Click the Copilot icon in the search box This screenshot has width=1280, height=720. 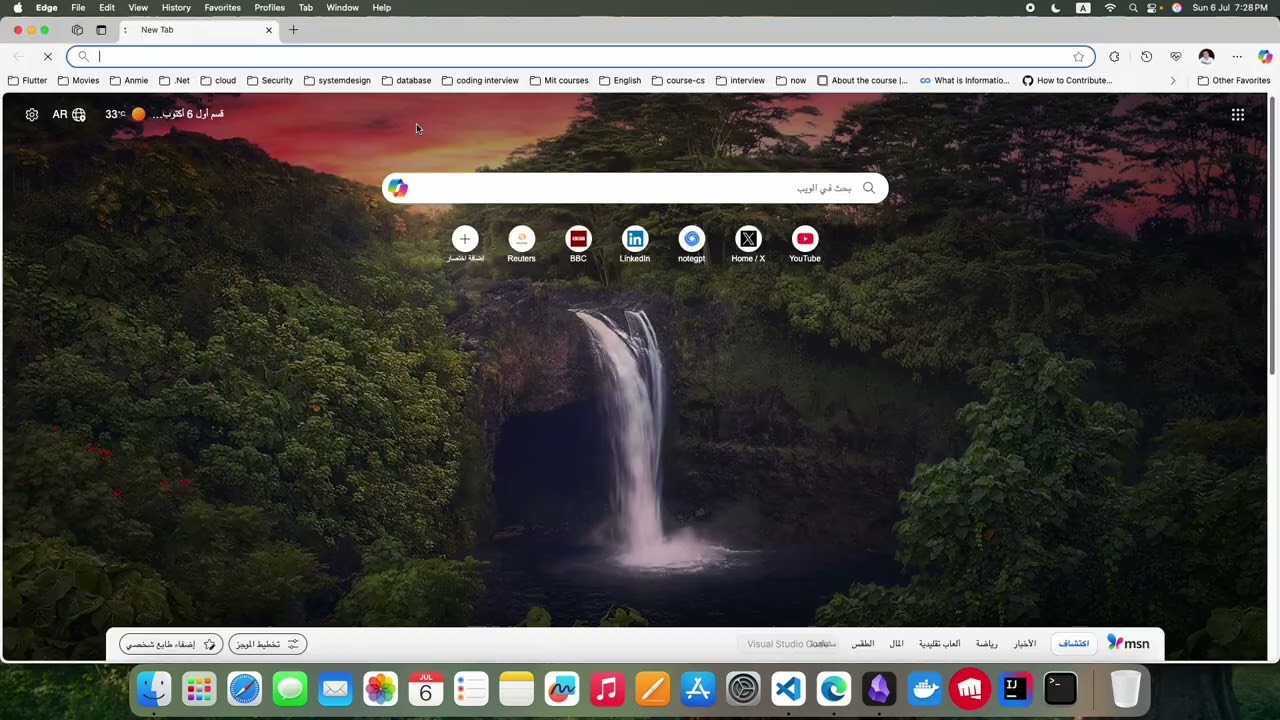(x=398, y=188)
